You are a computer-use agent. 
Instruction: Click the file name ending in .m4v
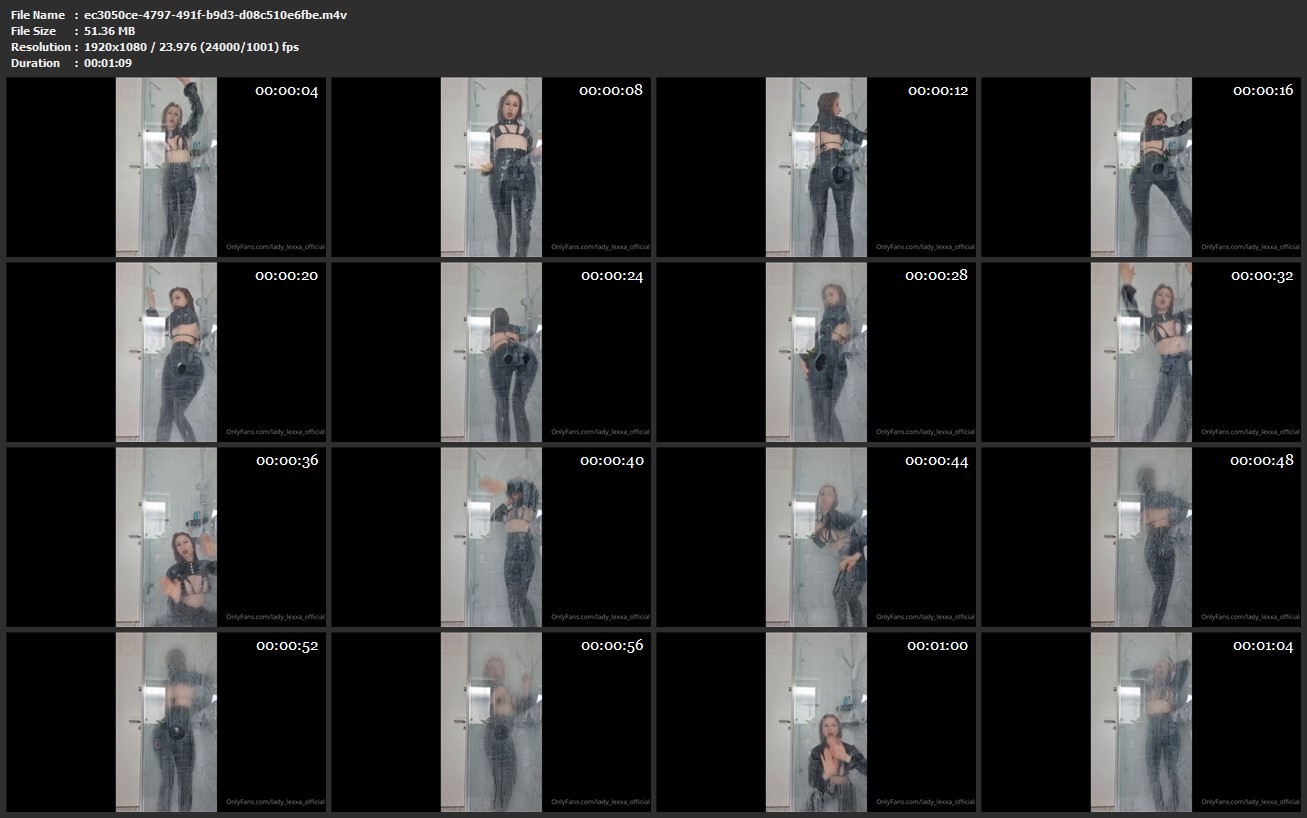[216, 15]
